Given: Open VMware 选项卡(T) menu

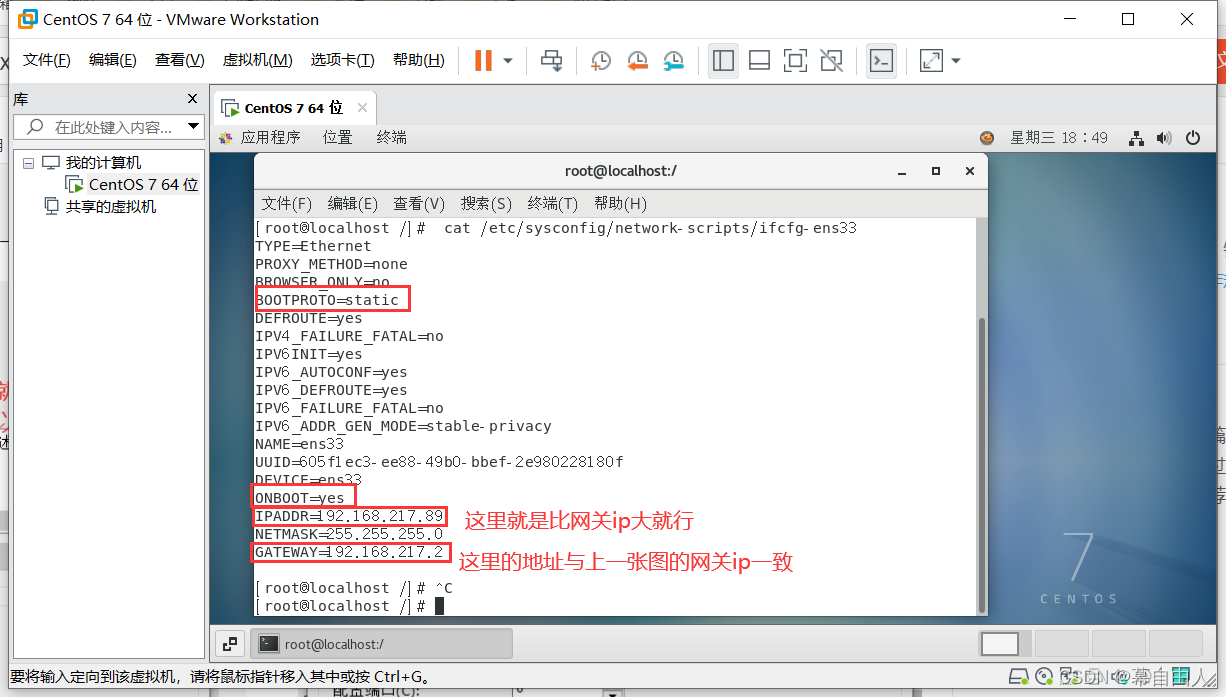Looking at the screenshot, I should pos(342,60).
